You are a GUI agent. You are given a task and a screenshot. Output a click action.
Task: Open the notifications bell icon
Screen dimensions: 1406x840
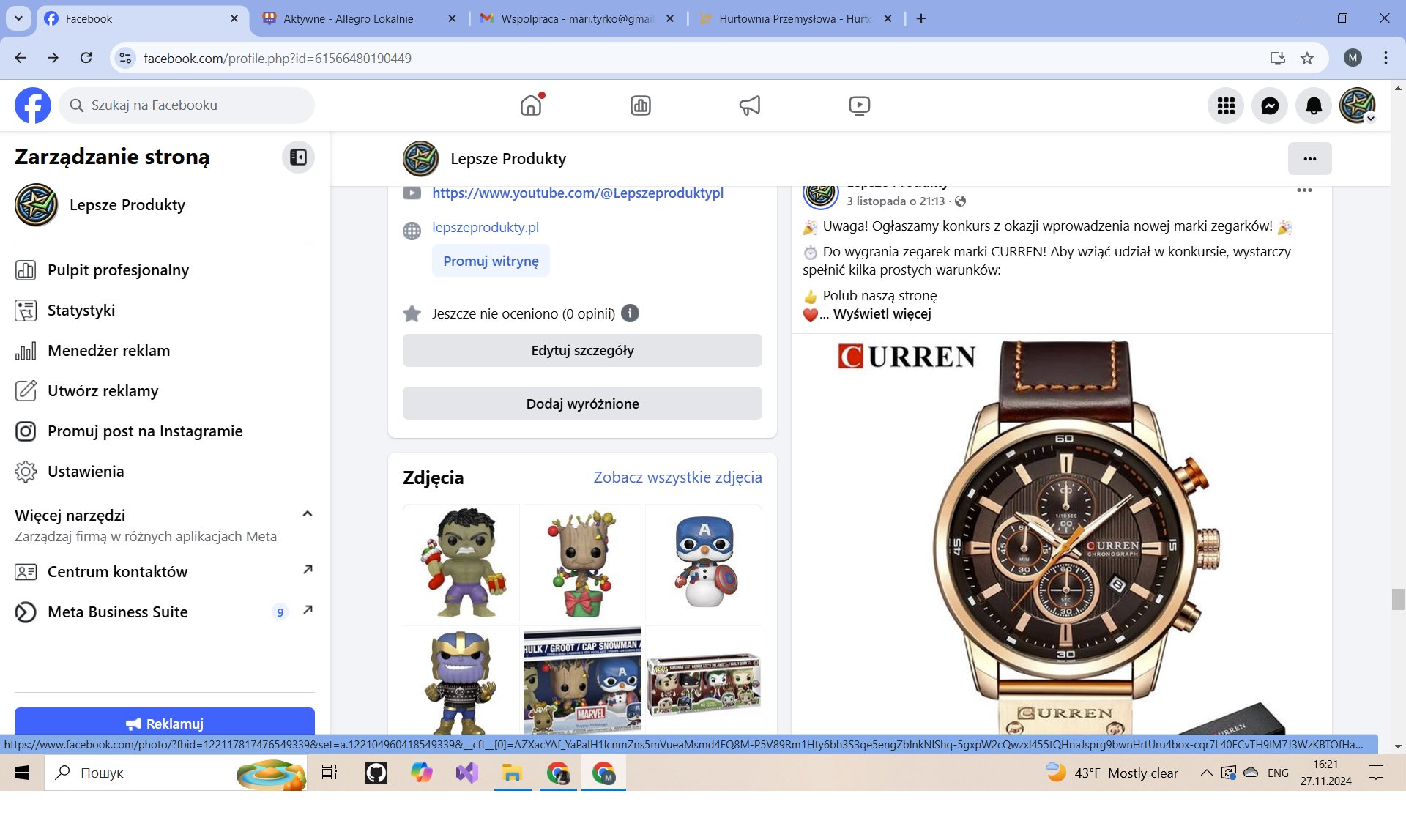(1314, 105)
